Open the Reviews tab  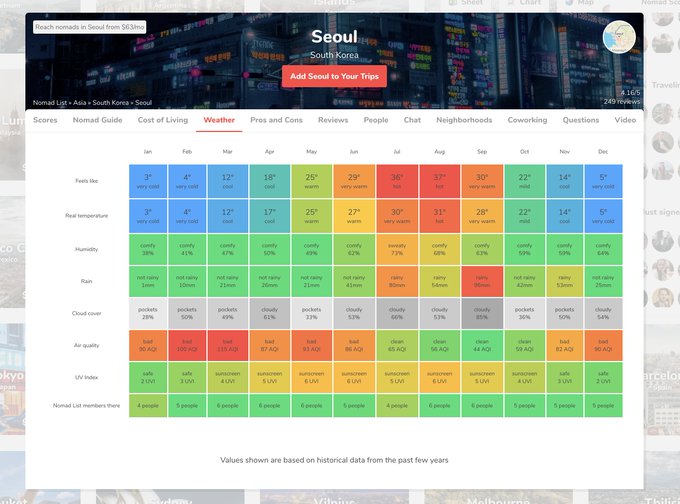click(x=333, y=120)
